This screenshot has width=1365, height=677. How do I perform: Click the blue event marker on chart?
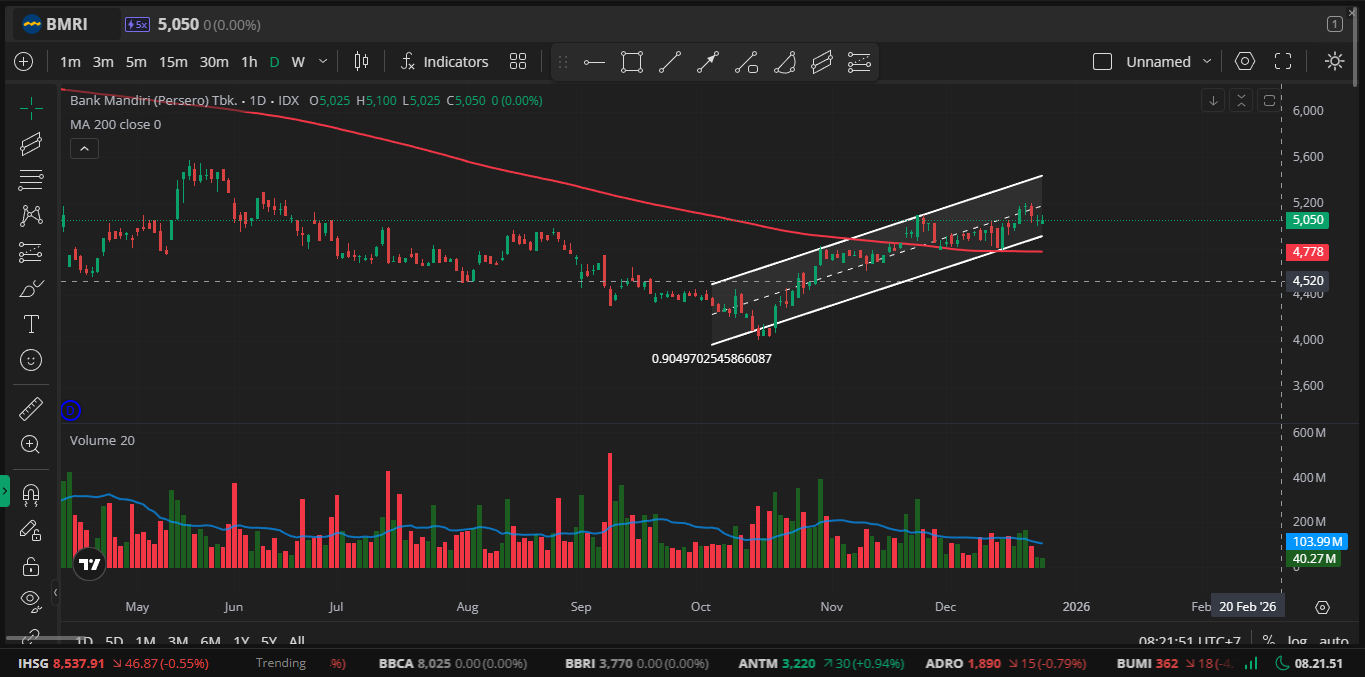click(x=70, y=409)
